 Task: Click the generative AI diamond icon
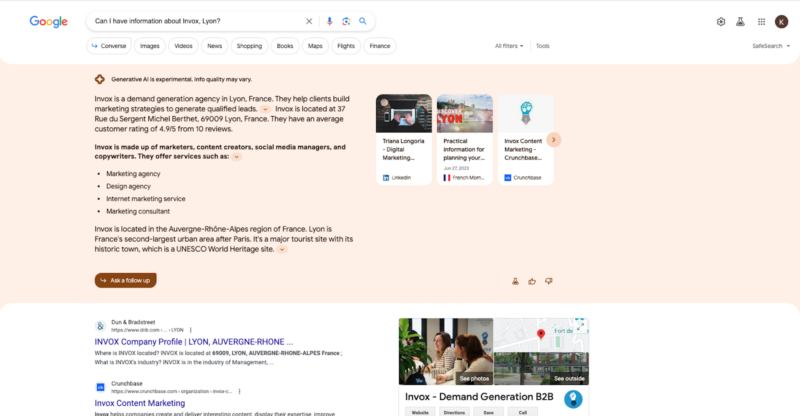coord(99,79)
